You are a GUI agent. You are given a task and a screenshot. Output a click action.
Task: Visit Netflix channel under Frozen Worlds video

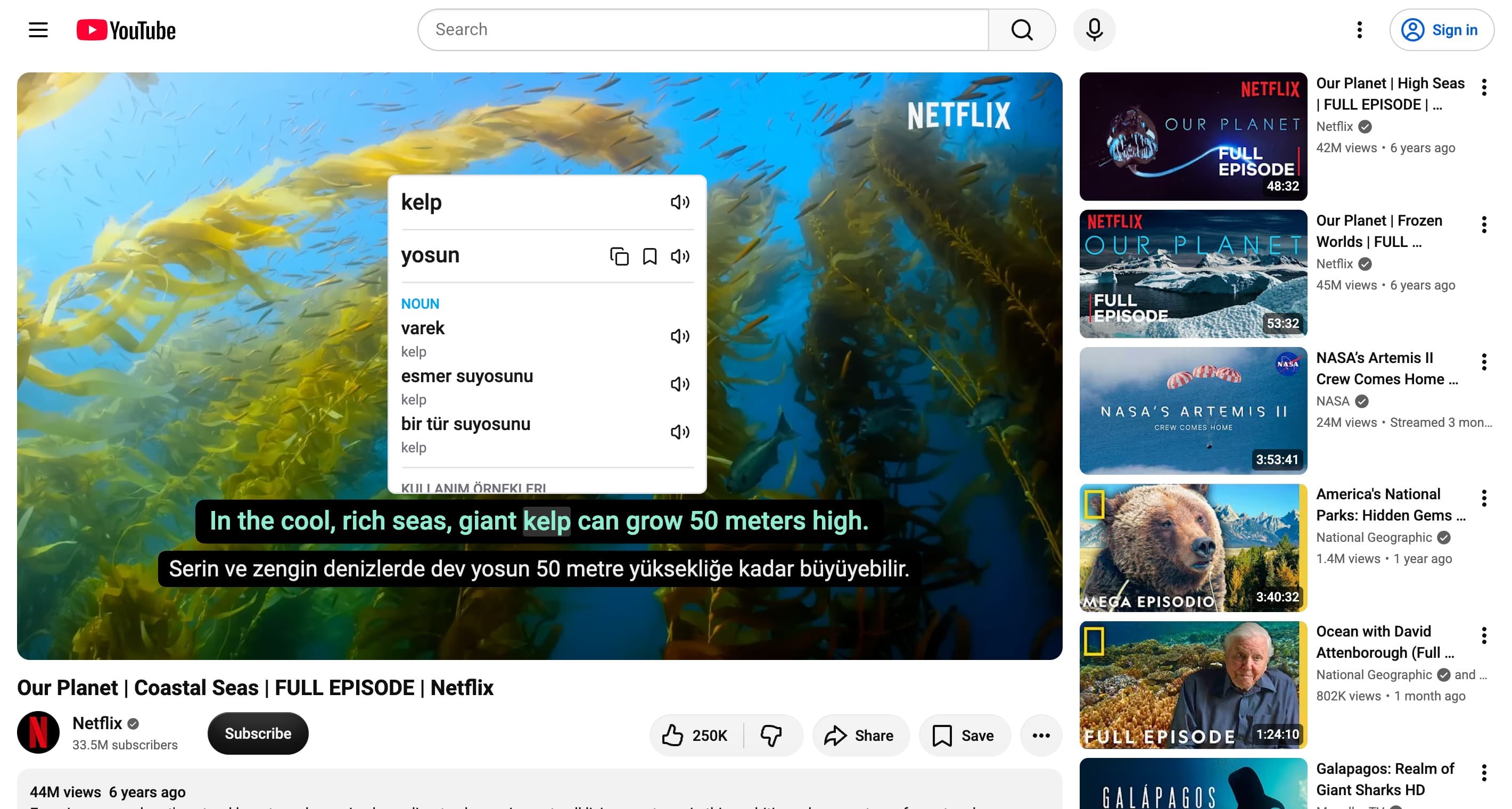click(x=1334, y=264)
